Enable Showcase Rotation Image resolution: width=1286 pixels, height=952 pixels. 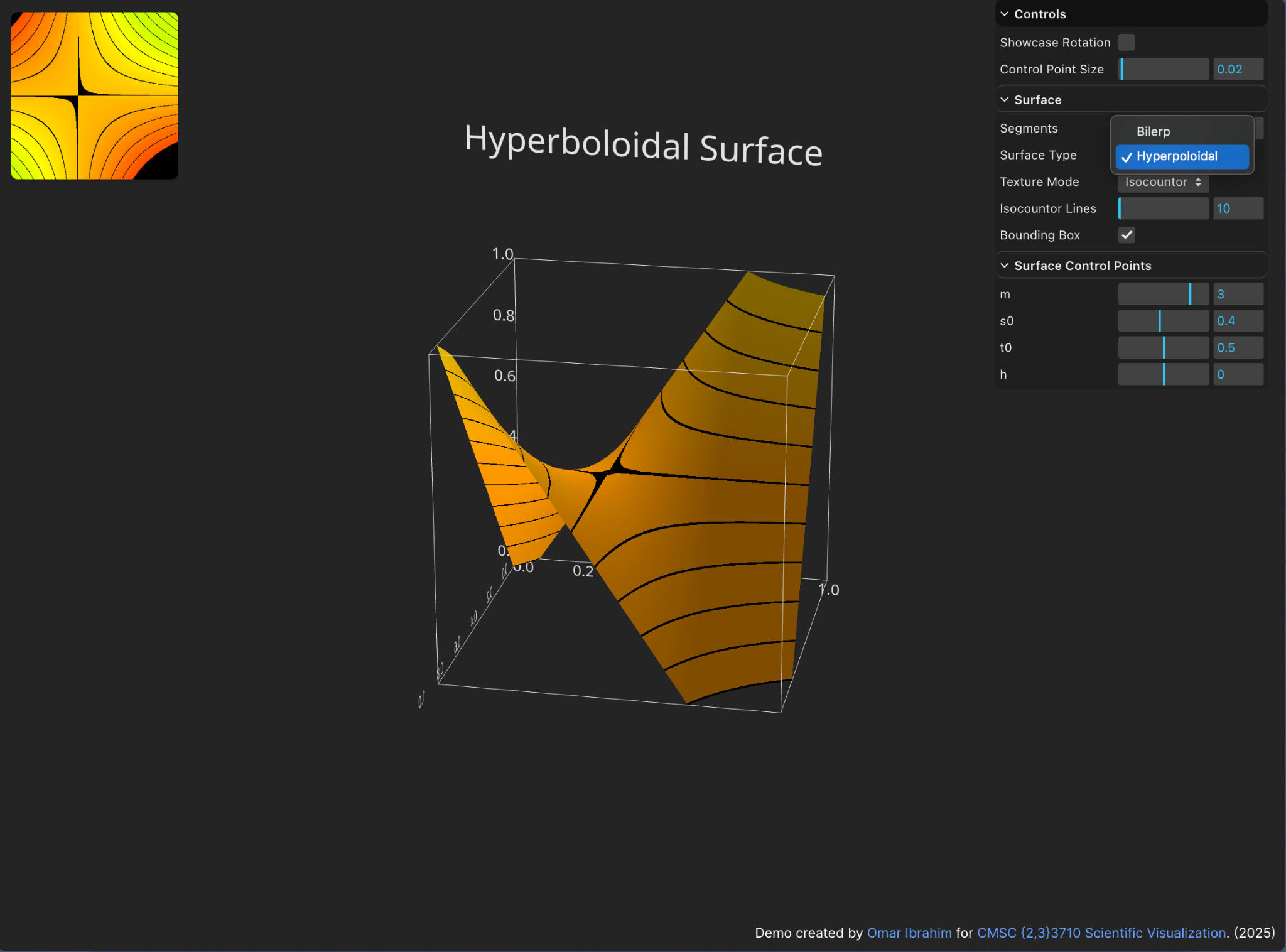[x=1127, y=42]
